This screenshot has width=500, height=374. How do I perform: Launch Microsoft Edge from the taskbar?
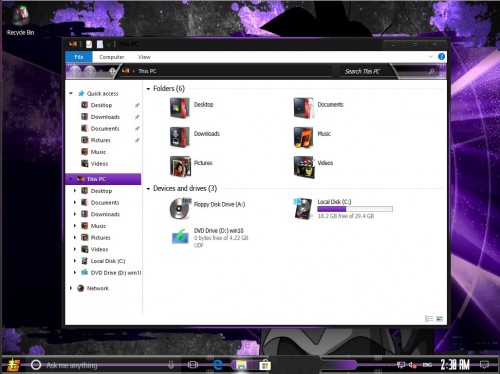pyautogui.click(x=218, y=365)
